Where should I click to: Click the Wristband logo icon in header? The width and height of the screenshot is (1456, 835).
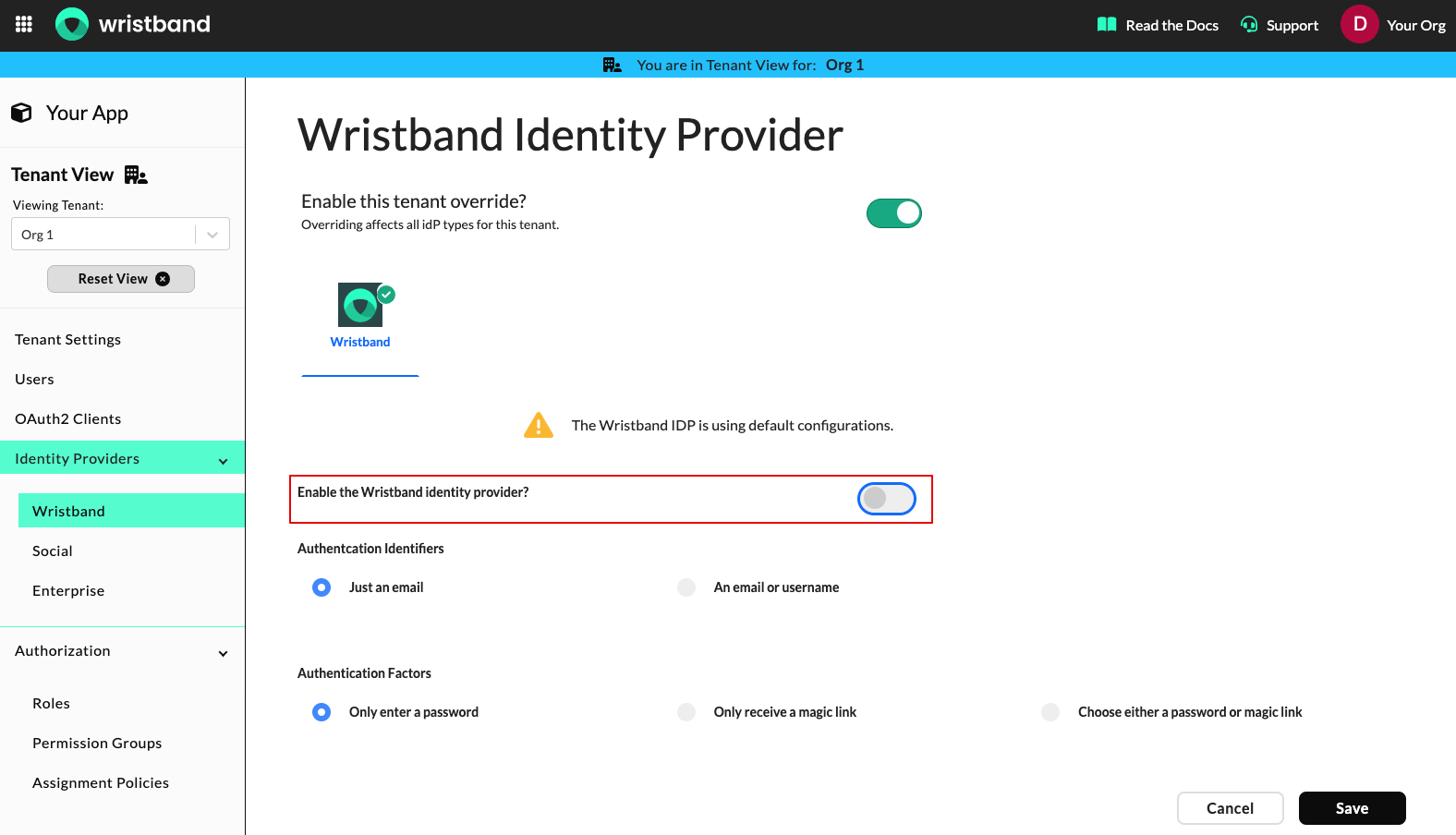[72, 24]
